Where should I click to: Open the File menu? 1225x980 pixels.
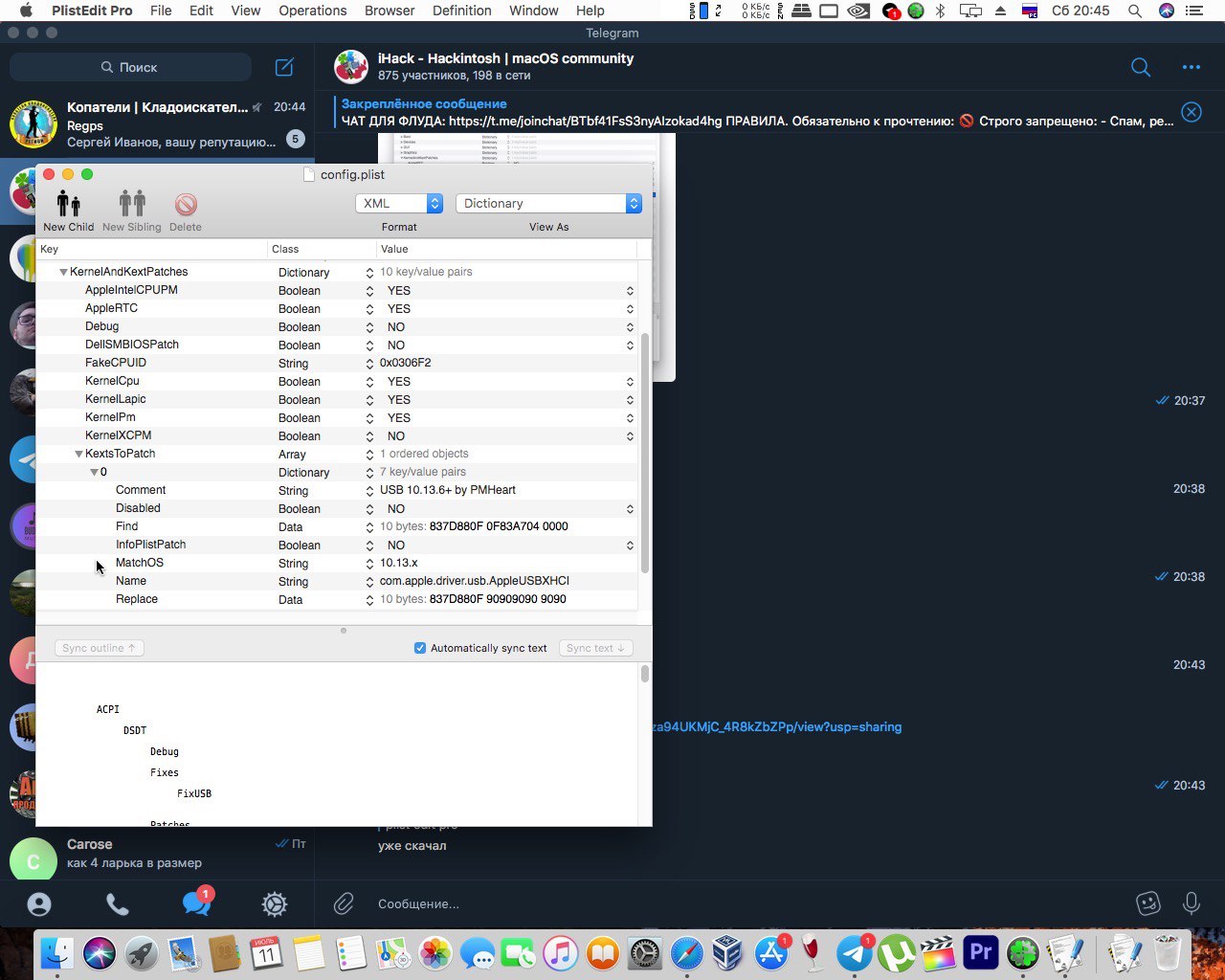161,11
